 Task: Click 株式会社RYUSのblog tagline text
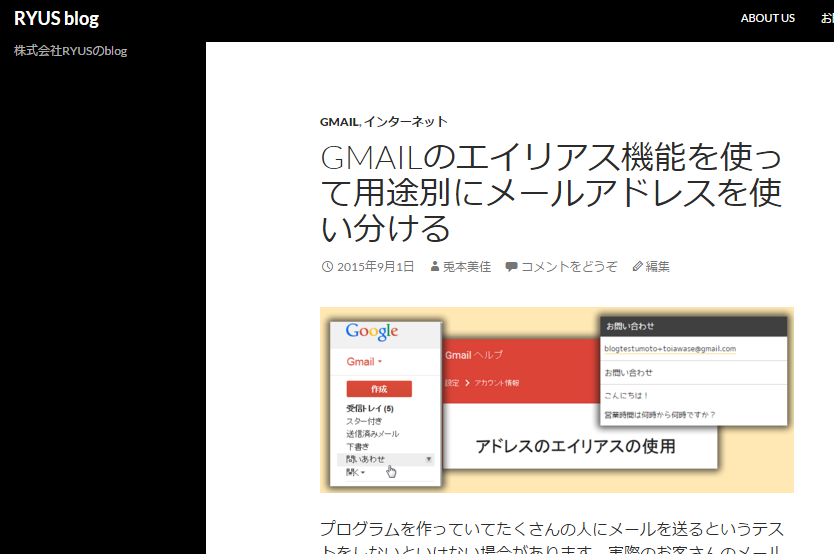tap(70, 51)
